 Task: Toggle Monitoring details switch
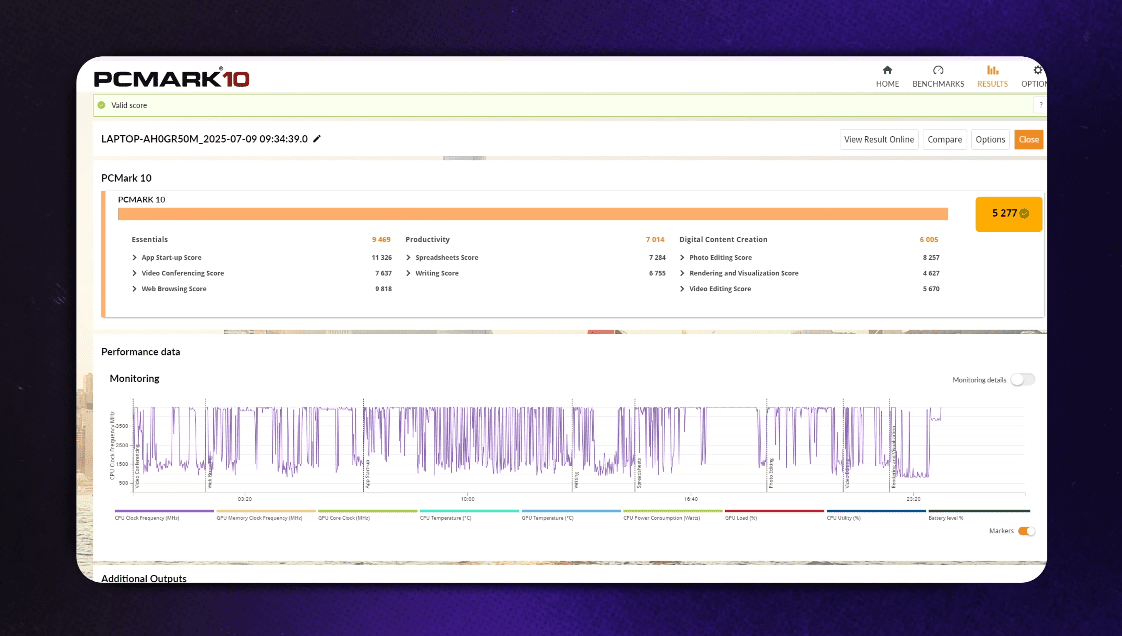click(x=1023, y=379)
